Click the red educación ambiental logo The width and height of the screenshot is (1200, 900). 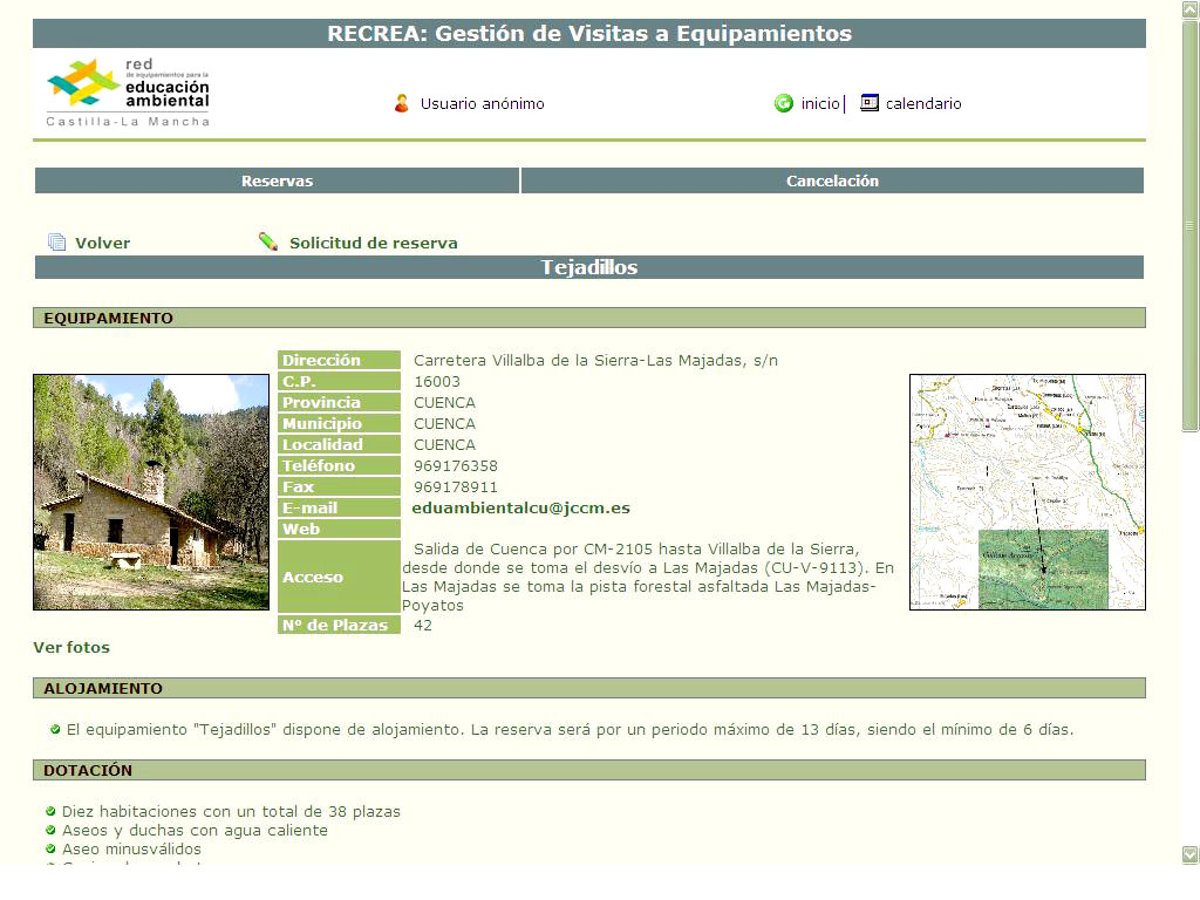(x=128, y=92)
